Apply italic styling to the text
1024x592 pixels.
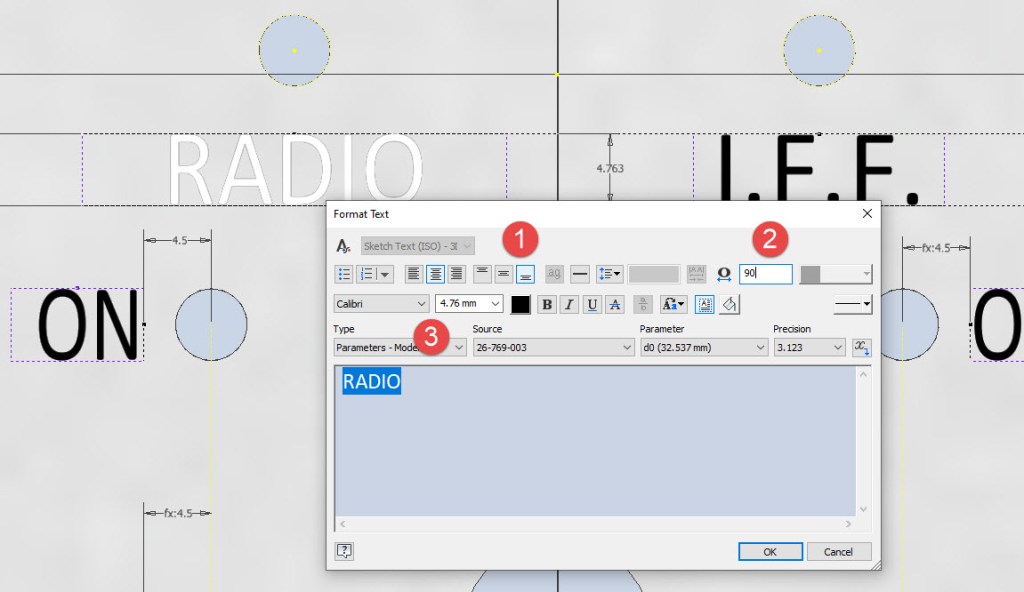tap(568, 304)
